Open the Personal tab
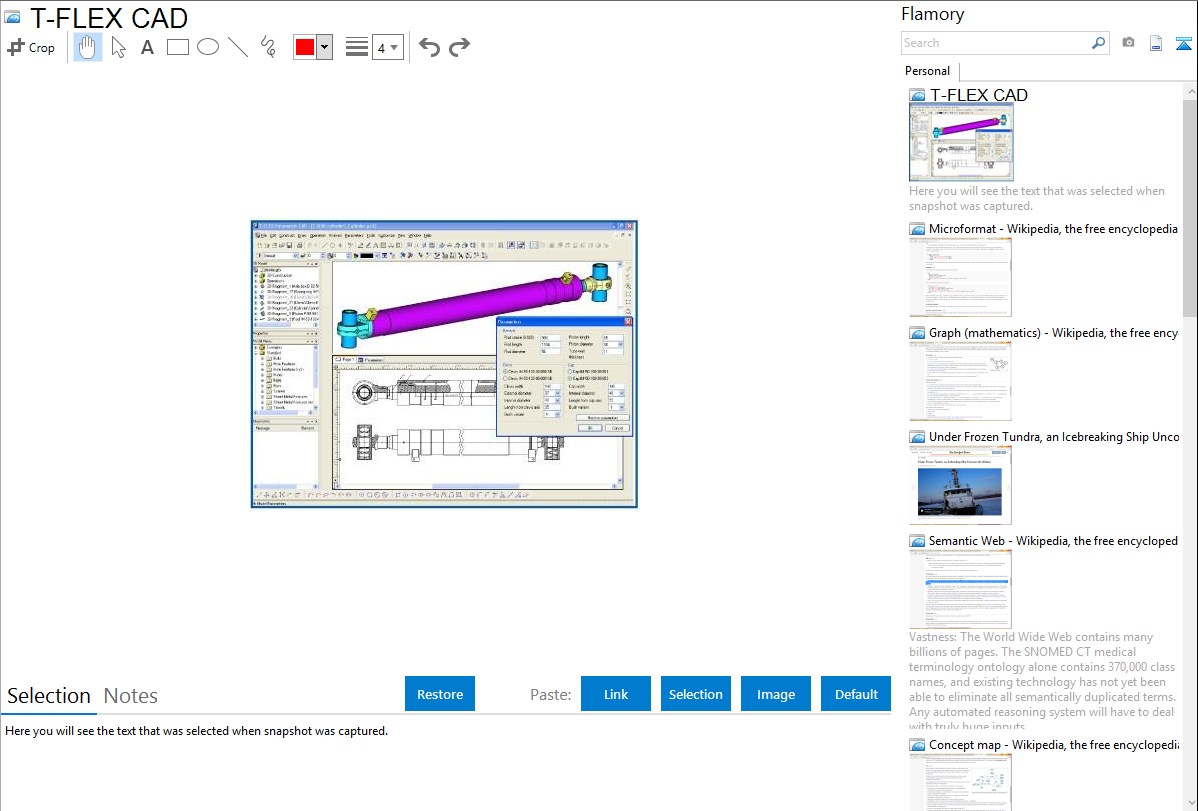This screenshot has width=1198, height=811. click(928, 71)
